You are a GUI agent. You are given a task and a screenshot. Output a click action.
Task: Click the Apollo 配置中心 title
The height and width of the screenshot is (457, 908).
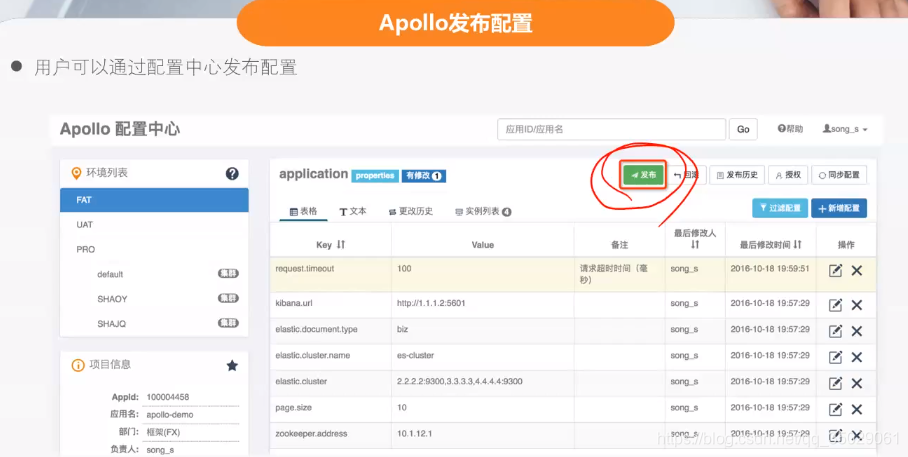pos(120,129)
